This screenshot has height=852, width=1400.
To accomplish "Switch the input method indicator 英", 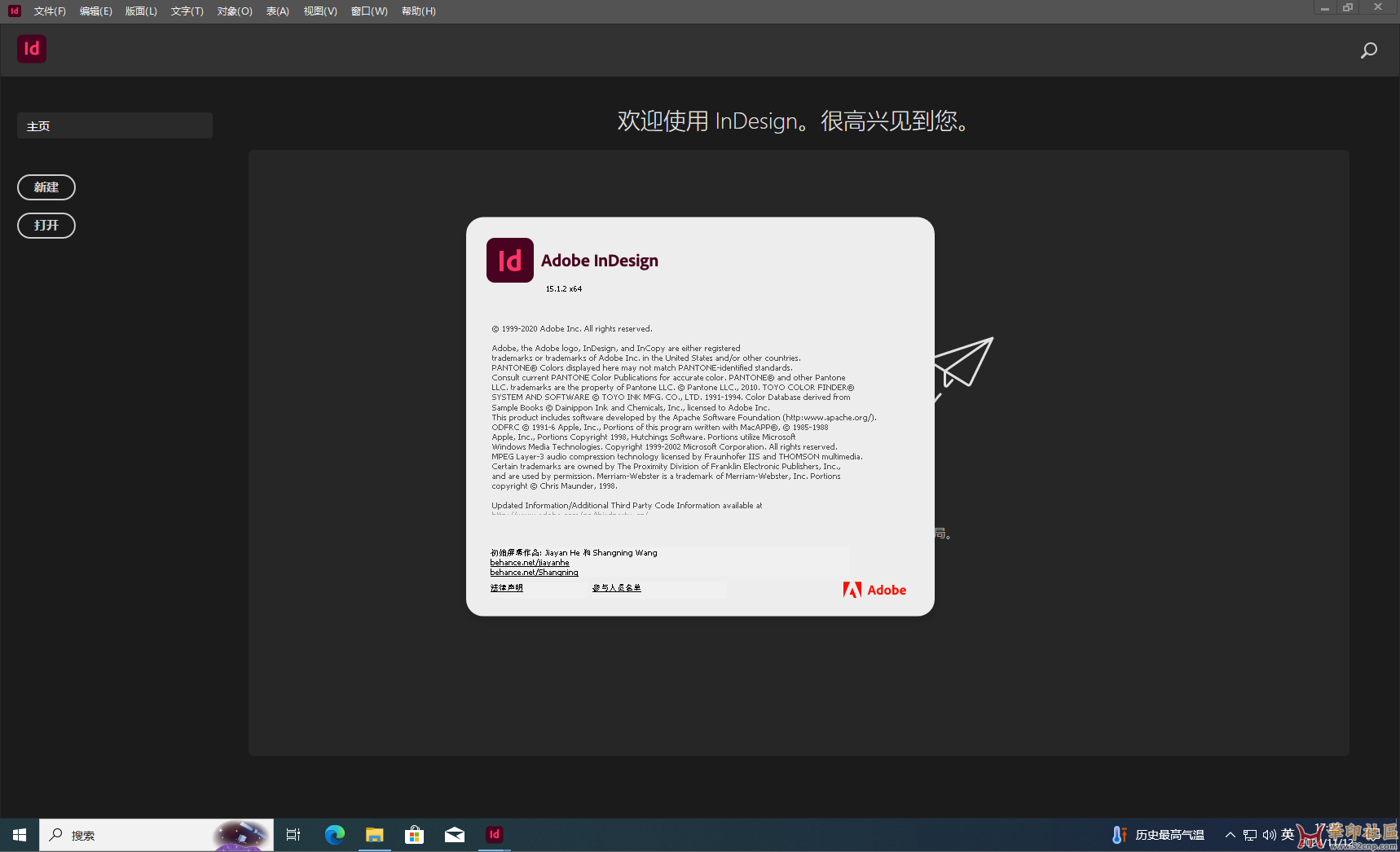I will (x=1288, y=834).
